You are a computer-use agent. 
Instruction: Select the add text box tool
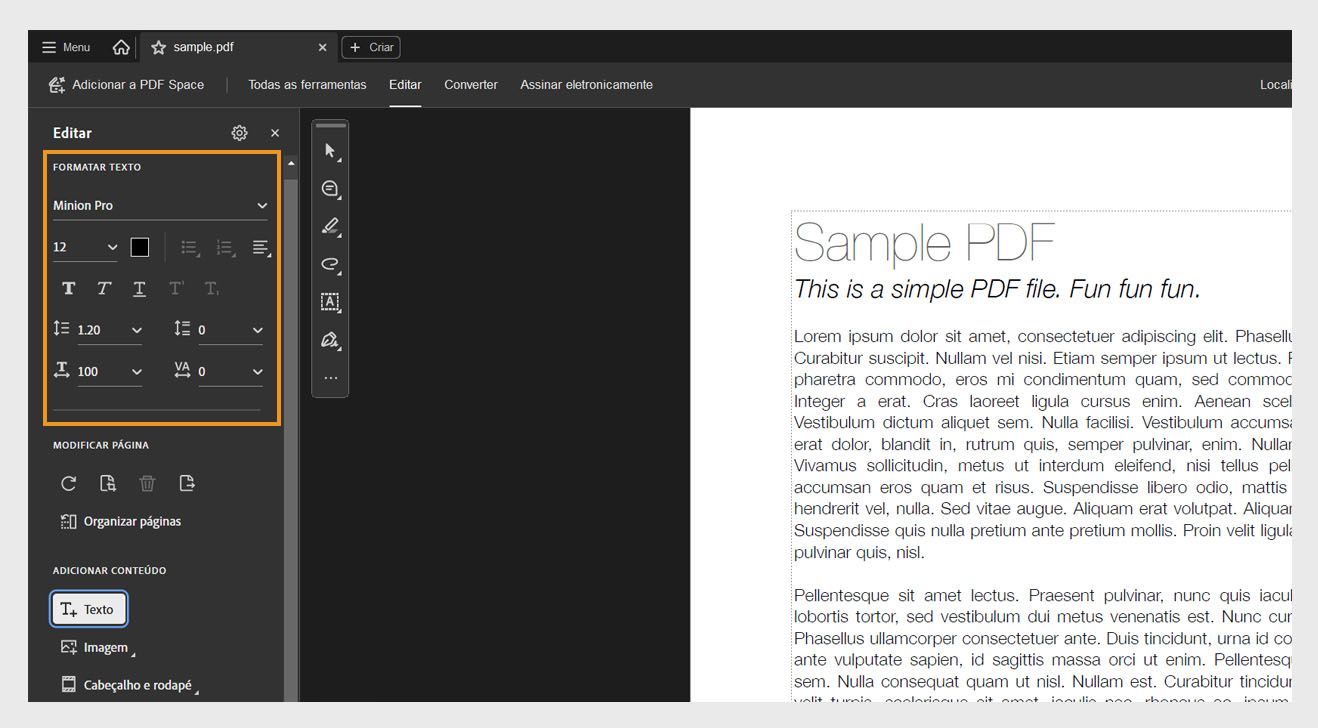pyautogui.click(x=330, y=301)
